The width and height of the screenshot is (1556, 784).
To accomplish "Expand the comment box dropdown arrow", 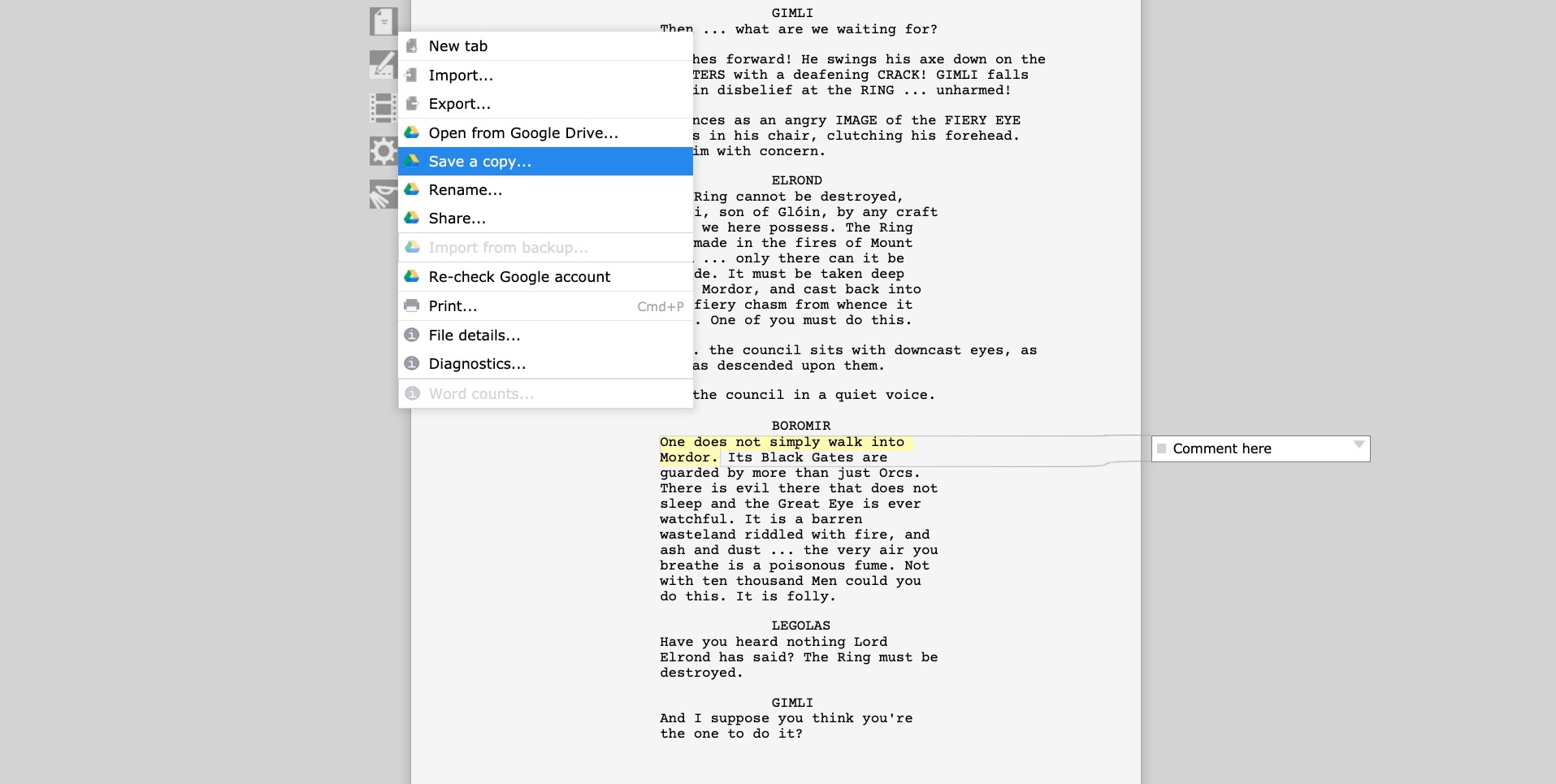I will point(1359,444).
